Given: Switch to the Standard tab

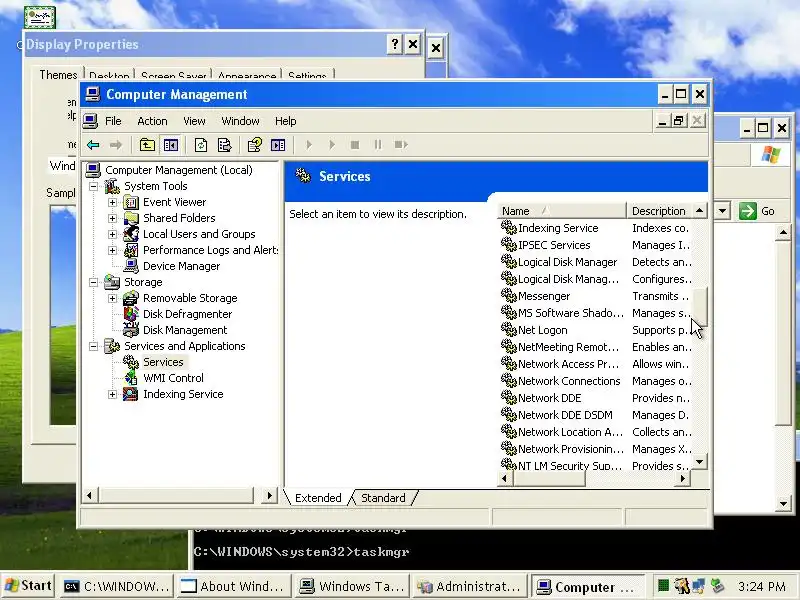Looking at the screenshot, I should pos(383,497).
